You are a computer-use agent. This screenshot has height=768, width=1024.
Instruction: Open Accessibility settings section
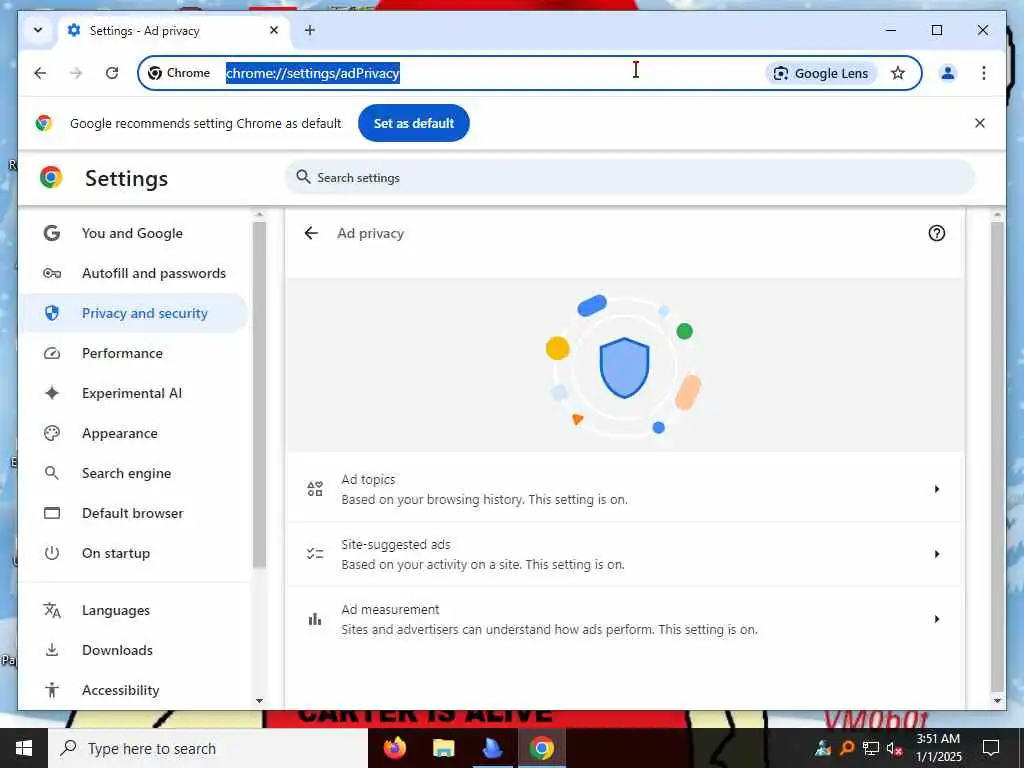[x=134, y=690]
